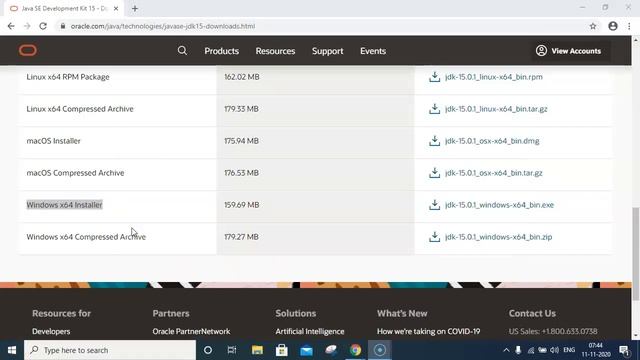Switch to Chrome on the taskbar
This screenshot has width=640, height=360.
355,350
